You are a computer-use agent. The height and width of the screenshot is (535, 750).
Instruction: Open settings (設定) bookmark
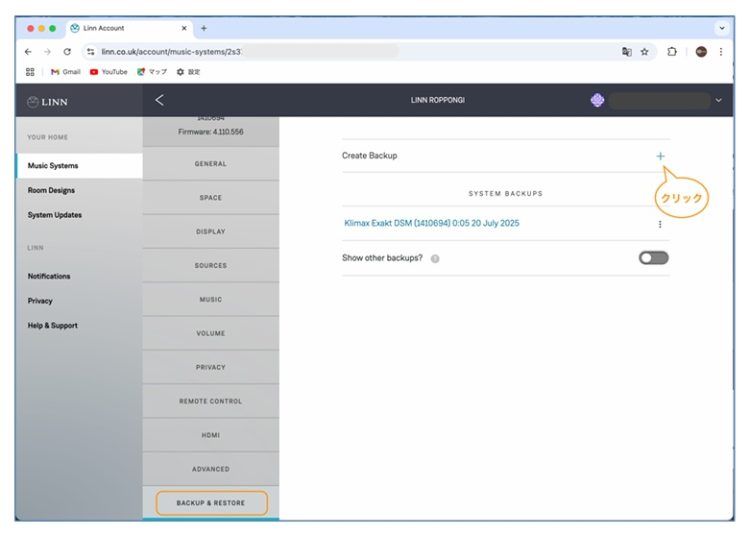pyautogui.click(x=188, y=72)
